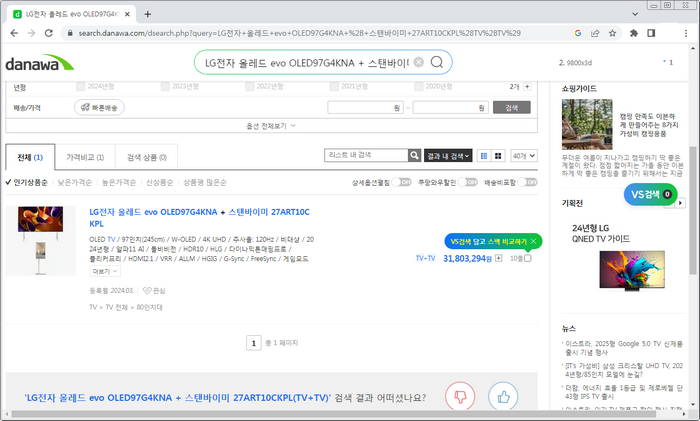Check the 2022년형 year filter

click(x=250, y=86)
